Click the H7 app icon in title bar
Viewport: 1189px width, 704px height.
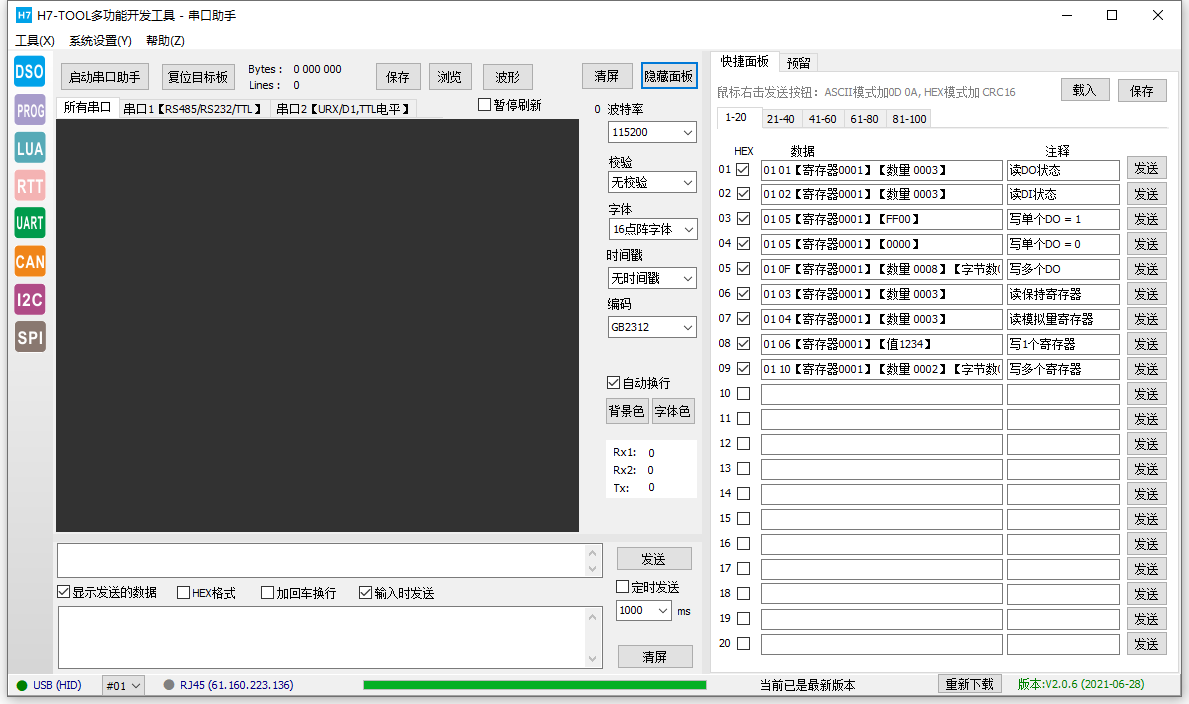[x=24, y=15]
